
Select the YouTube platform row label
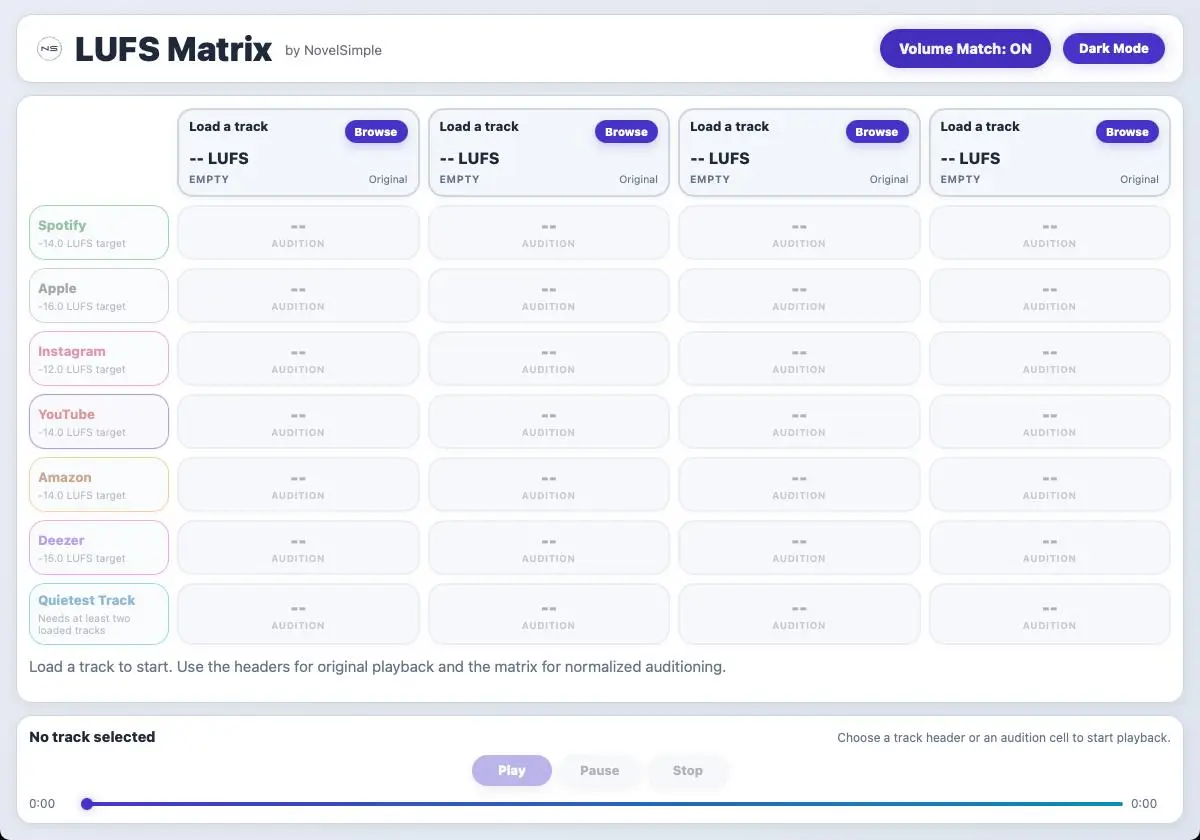point(99,422)
